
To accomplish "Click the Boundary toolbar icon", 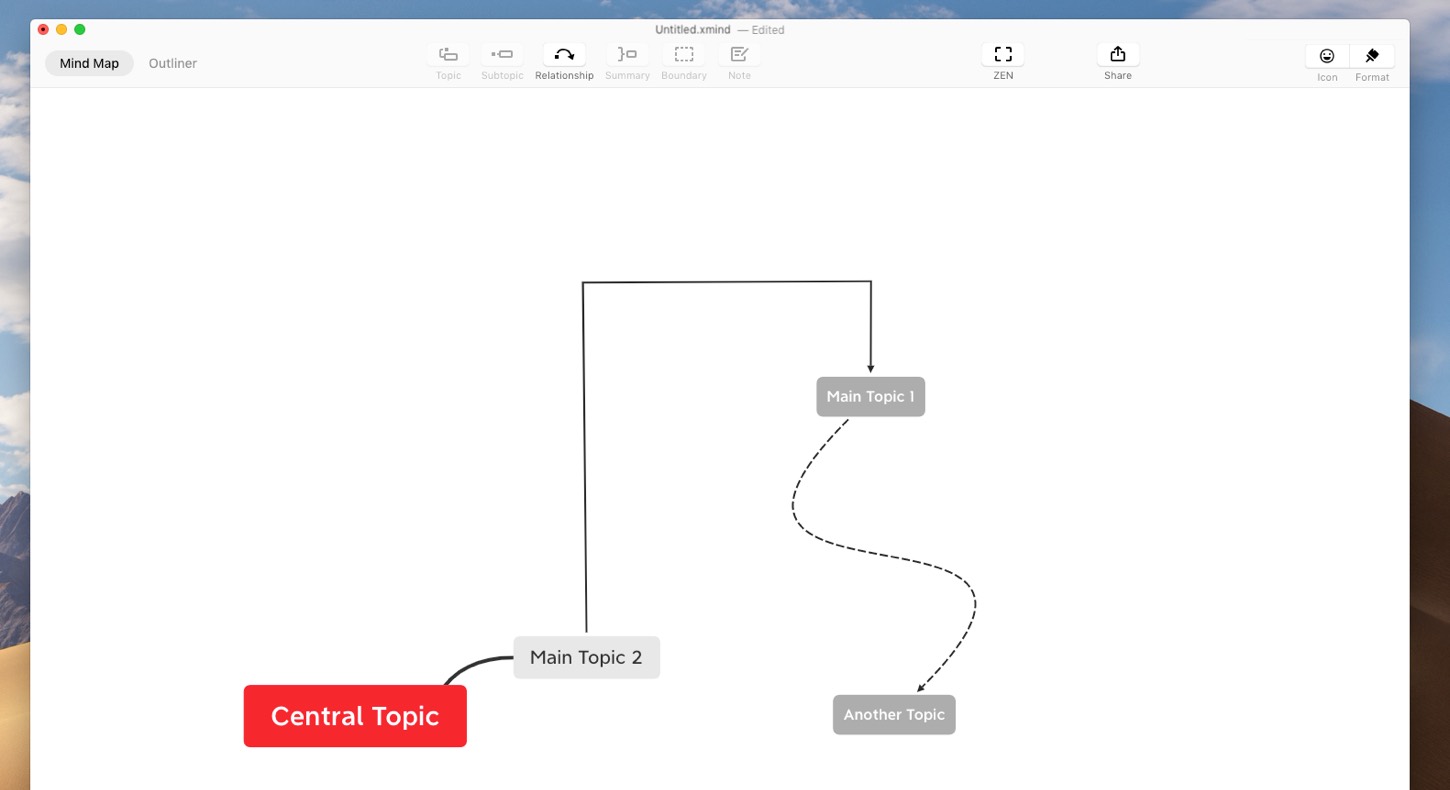I will coord(684,54).
